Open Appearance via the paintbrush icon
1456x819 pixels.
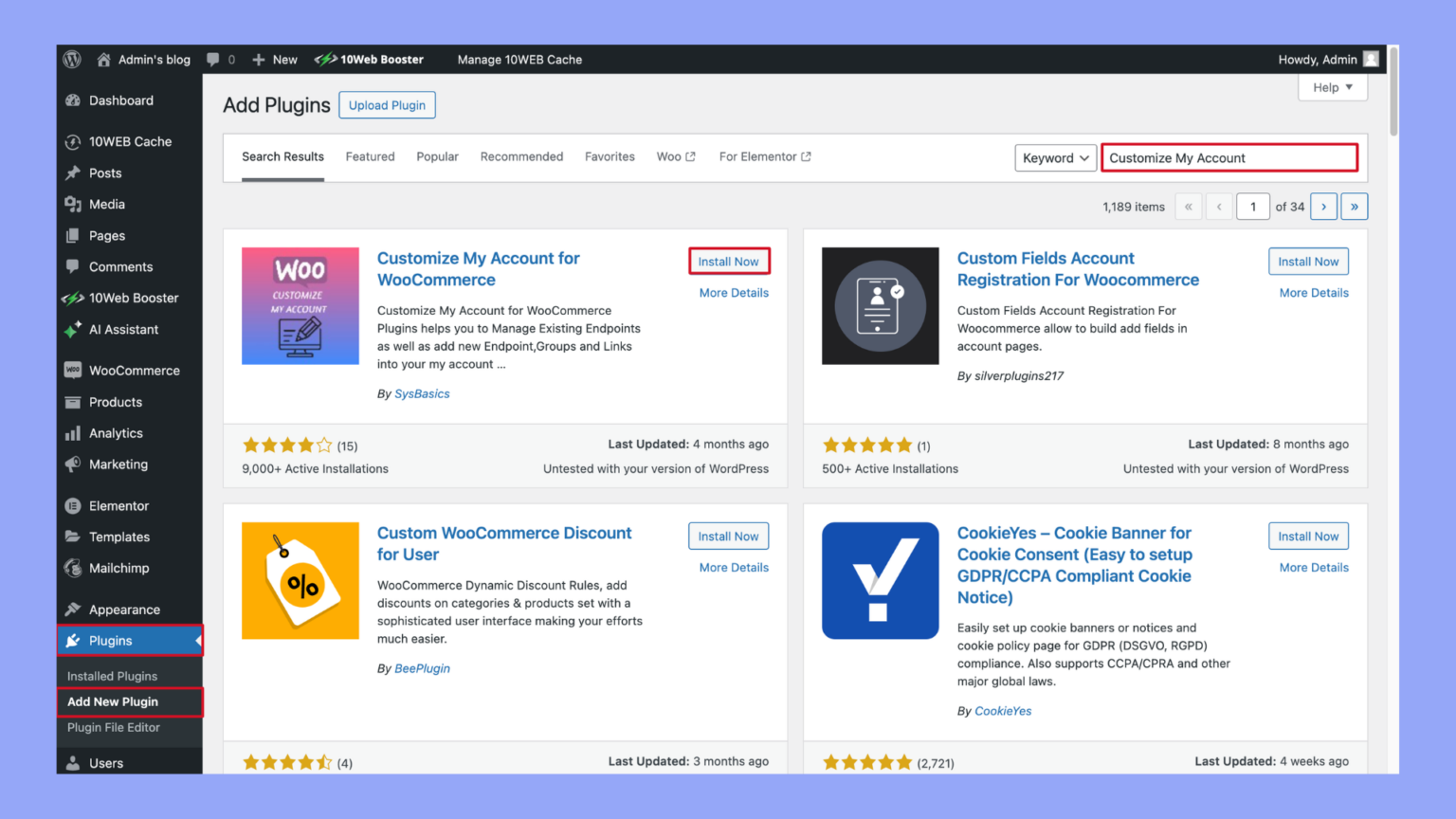click(74, 609)
